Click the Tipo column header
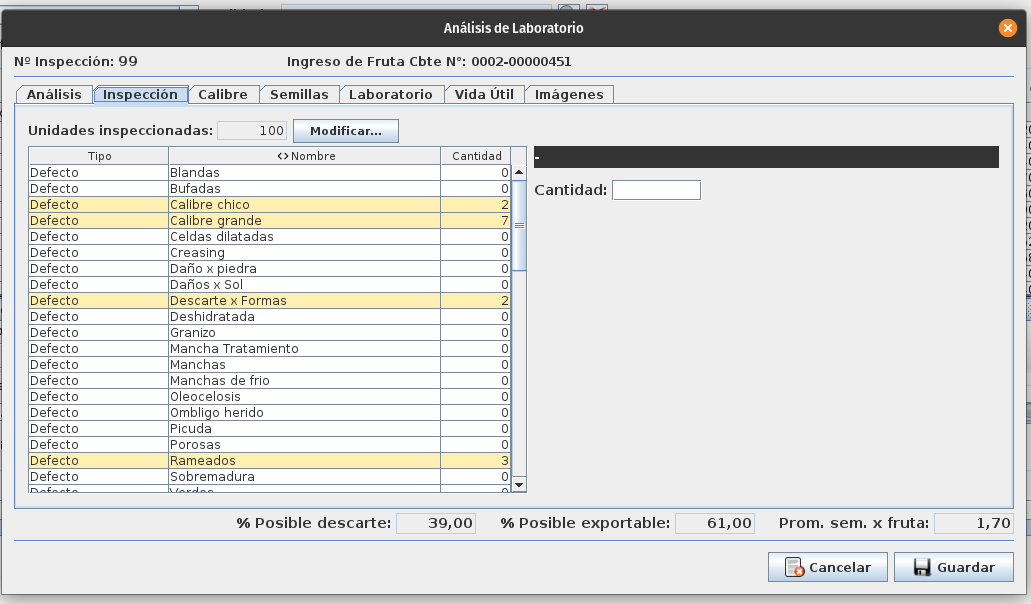Screen dimensions: 1031x604 [x=99, y=156]
